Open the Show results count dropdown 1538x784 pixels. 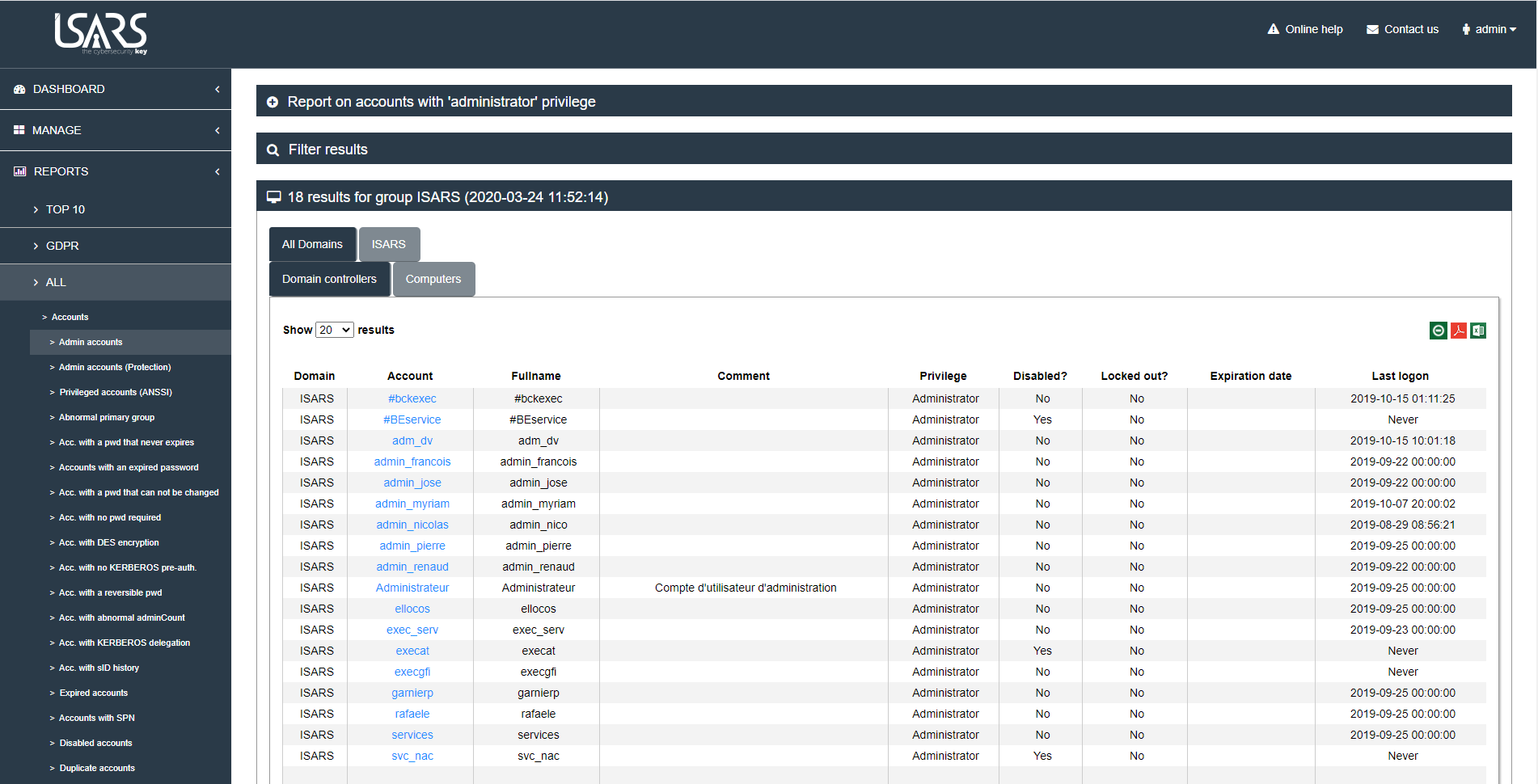(x=334, y=330)
